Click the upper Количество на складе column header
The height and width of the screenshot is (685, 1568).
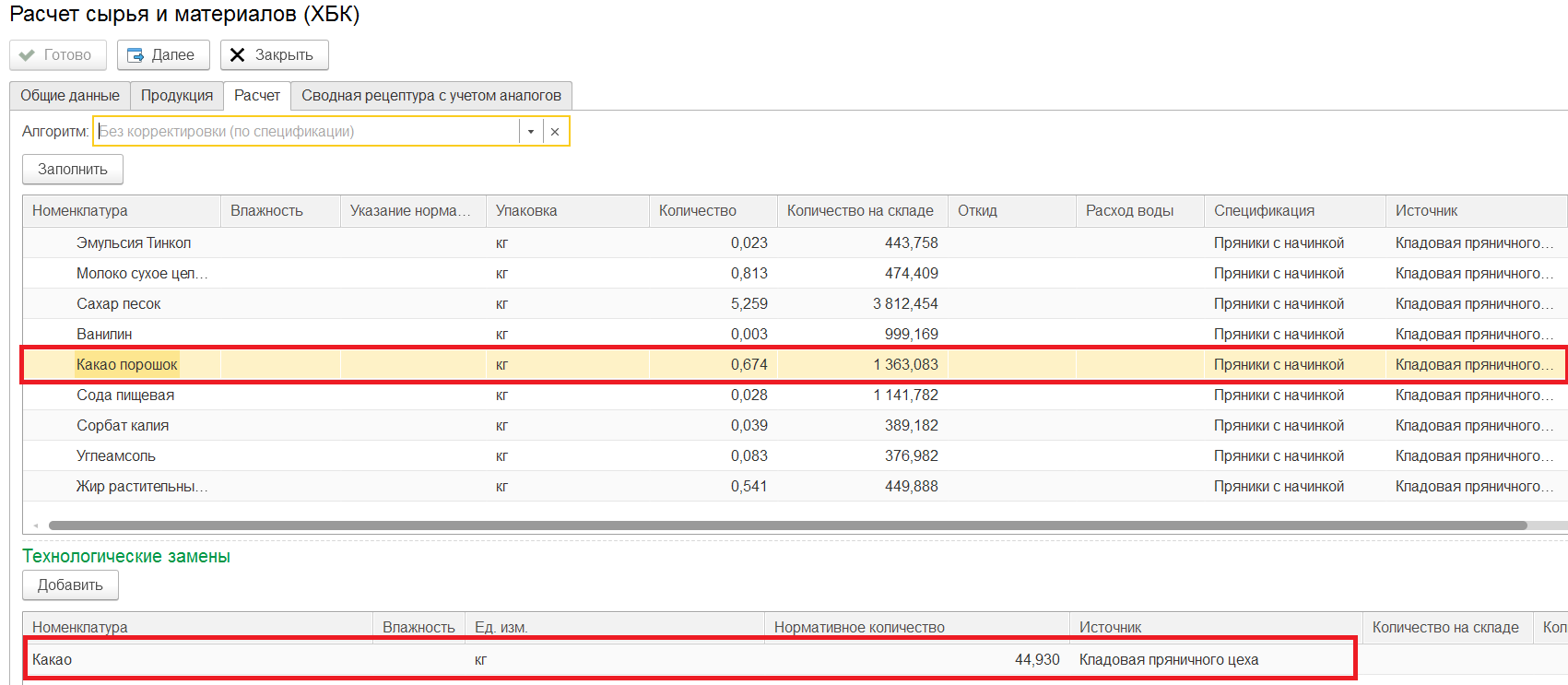click(x=862, y=211)
